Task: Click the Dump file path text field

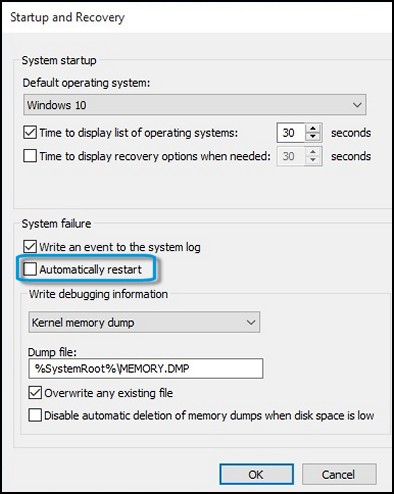Action: [146, 368]
